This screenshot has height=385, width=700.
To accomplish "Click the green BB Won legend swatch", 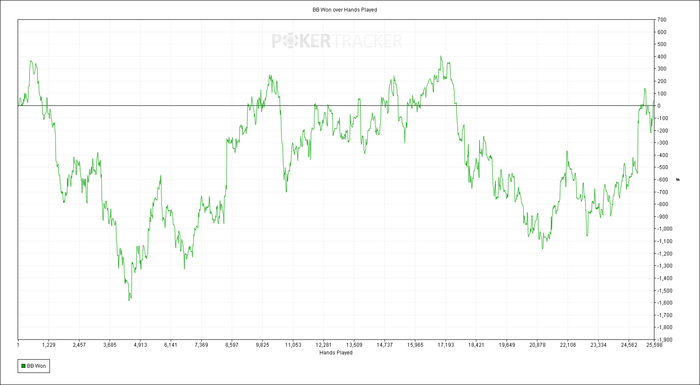I will 23,366.
